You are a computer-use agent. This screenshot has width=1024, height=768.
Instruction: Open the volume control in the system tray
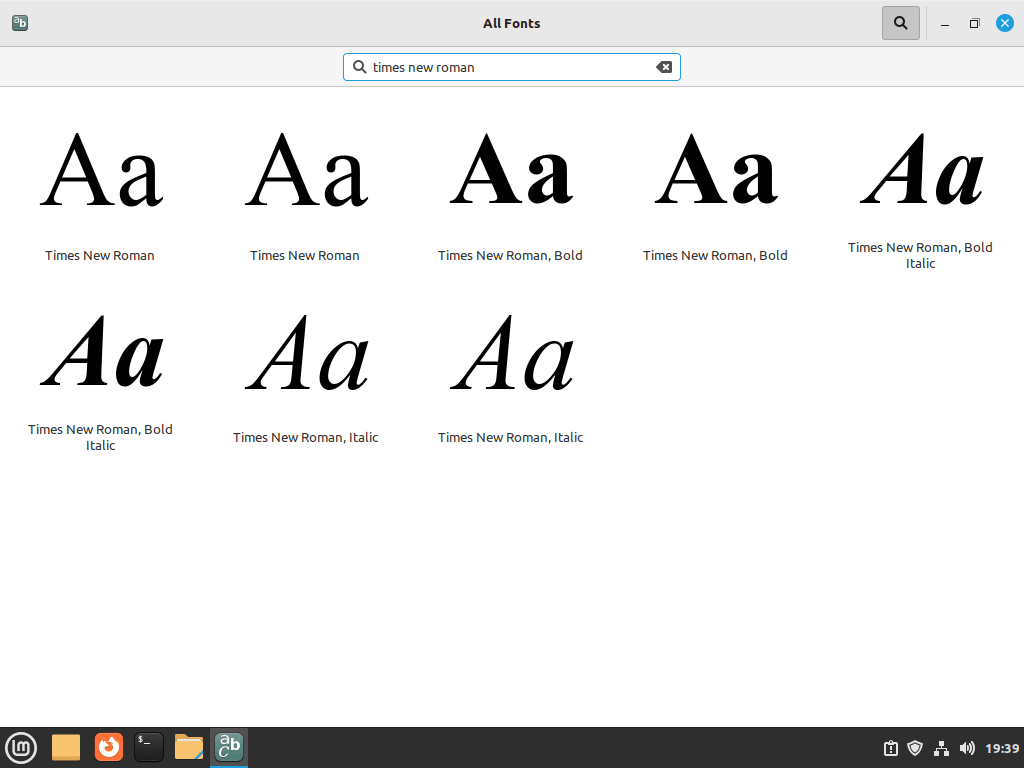(966, 747)
